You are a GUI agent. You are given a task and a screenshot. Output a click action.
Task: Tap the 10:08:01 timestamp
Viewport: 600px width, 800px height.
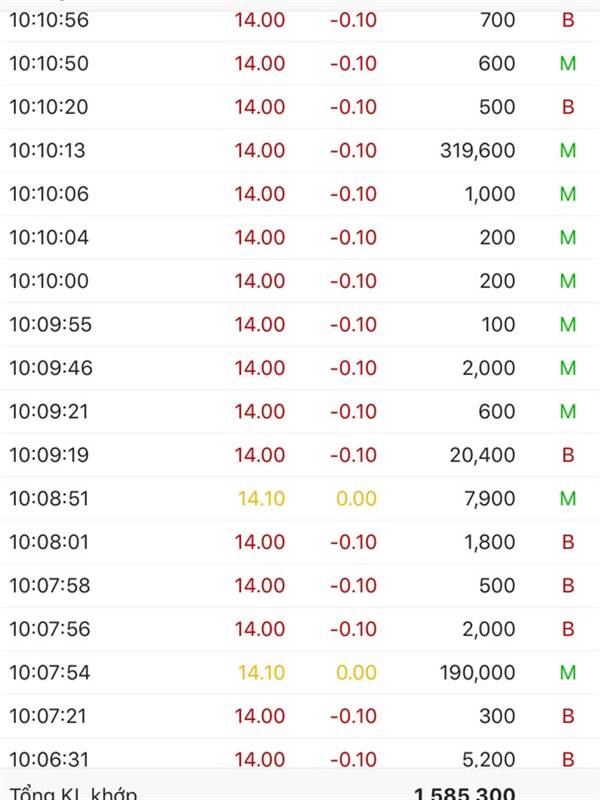[x=49, y=542]
